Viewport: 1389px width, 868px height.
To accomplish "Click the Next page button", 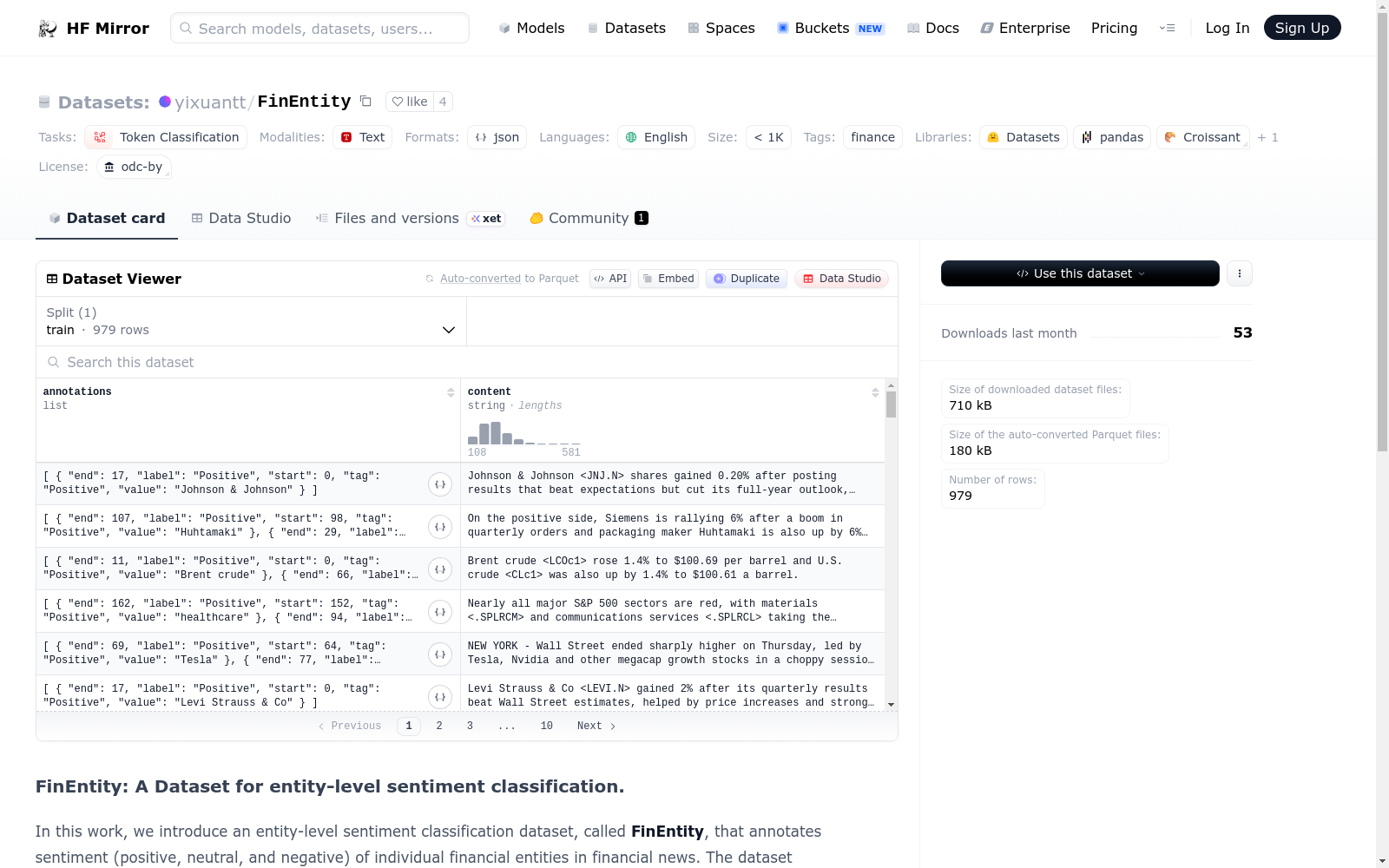I will coord(596,726).
